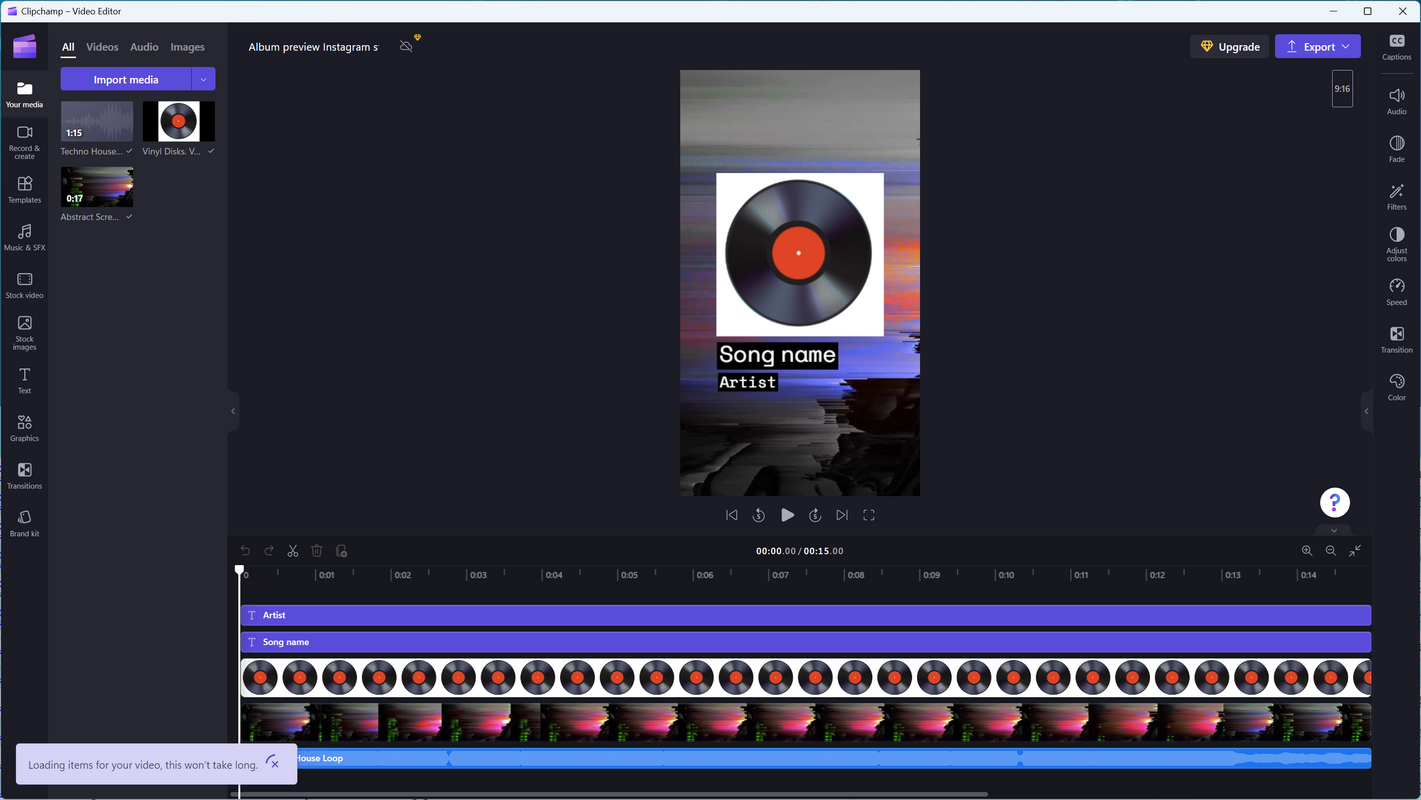Delete selection using trash icon

click(x=317, y=551)
